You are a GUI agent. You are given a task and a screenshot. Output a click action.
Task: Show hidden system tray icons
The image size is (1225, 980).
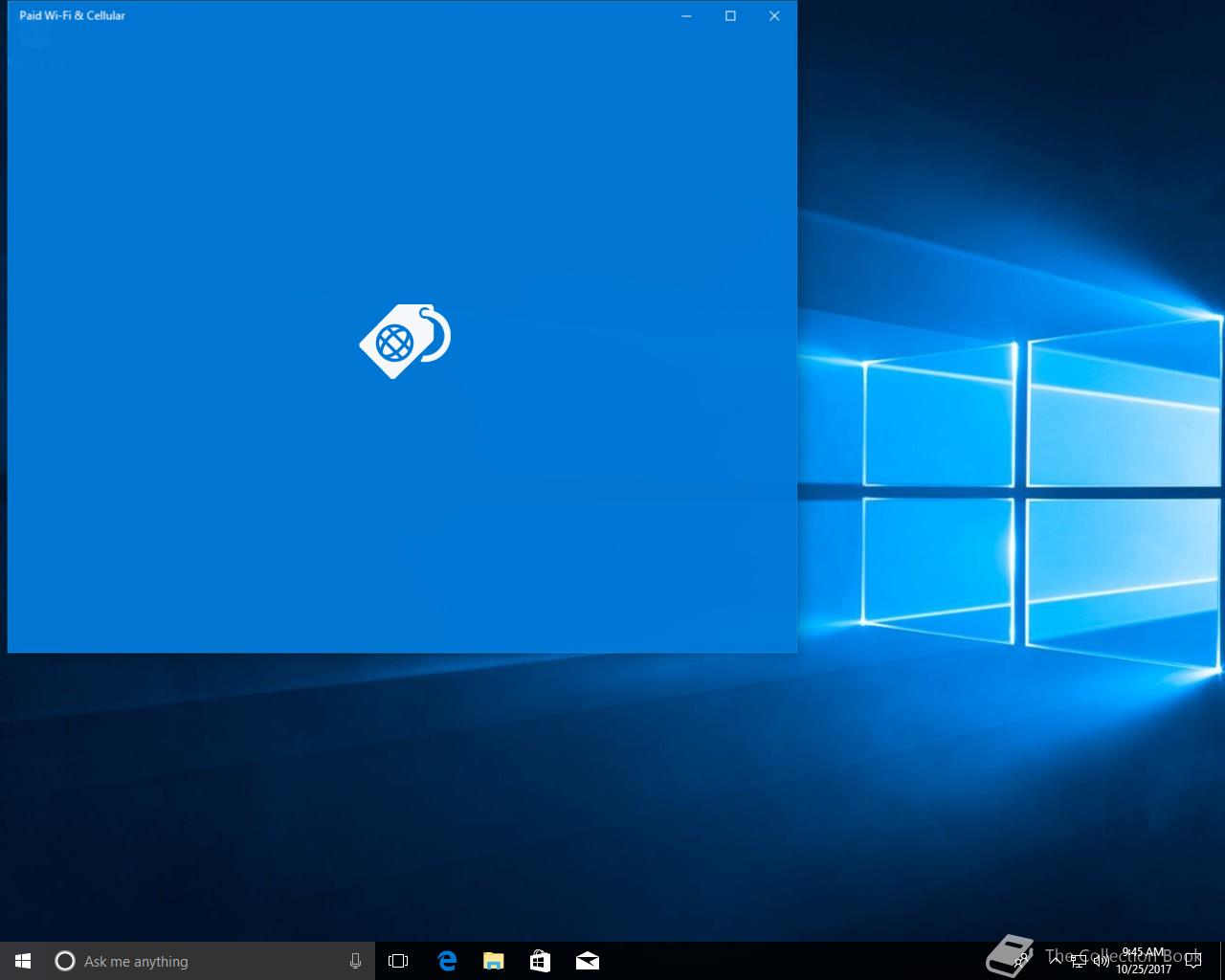(1056, 961)
